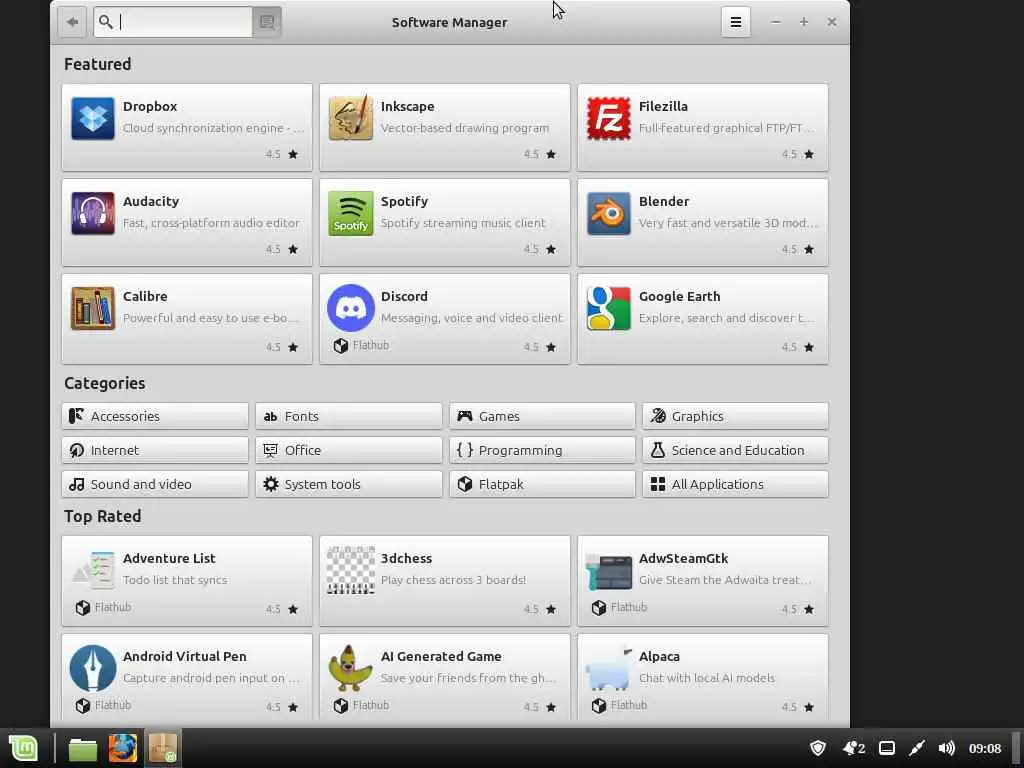The width and height of the screenshot is (1024, 768).
Task: Open the Discord icon
Action: click(x=351, y=308)
